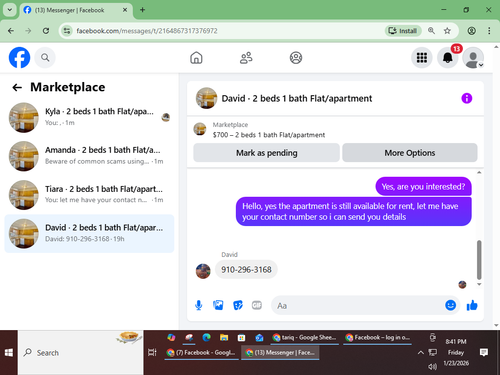Open the Windows Start button

(9, 353)
